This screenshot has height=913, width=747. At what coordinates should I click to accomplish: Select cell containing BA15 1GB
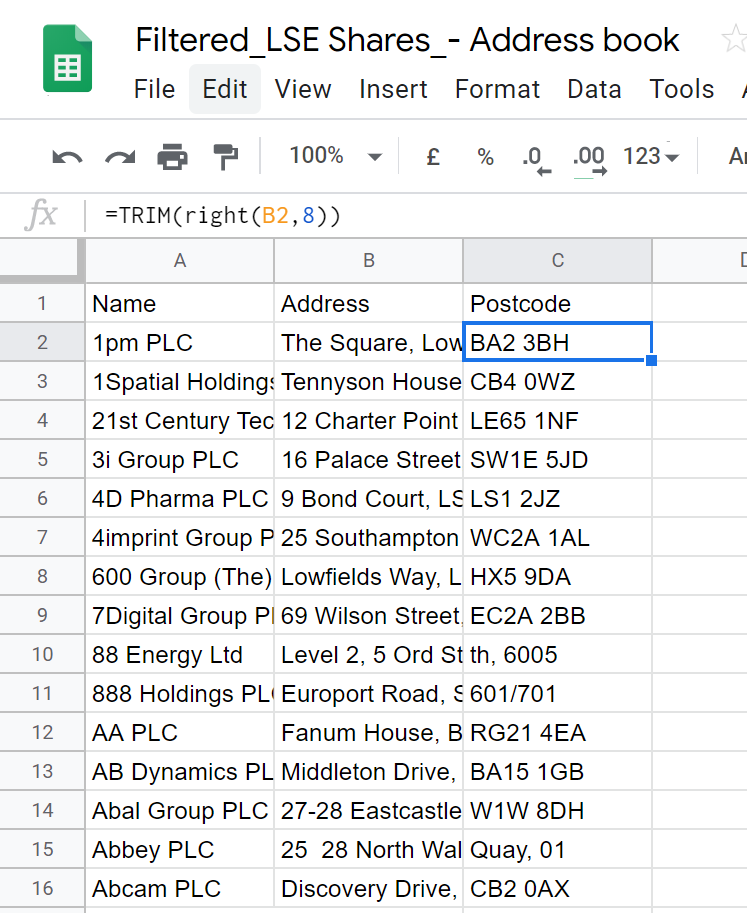click(558, 772)
